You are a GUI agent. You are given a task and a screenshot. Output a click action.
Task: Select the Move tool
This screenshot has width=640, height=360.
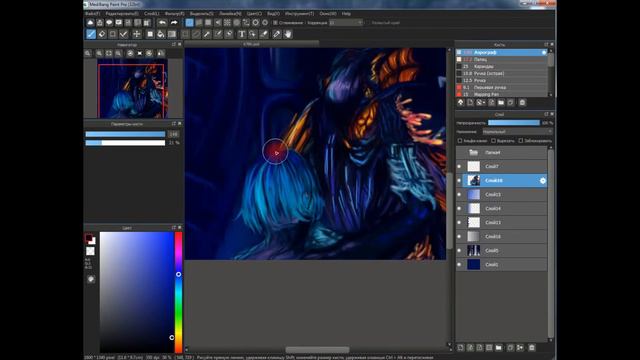click(137, 34)
